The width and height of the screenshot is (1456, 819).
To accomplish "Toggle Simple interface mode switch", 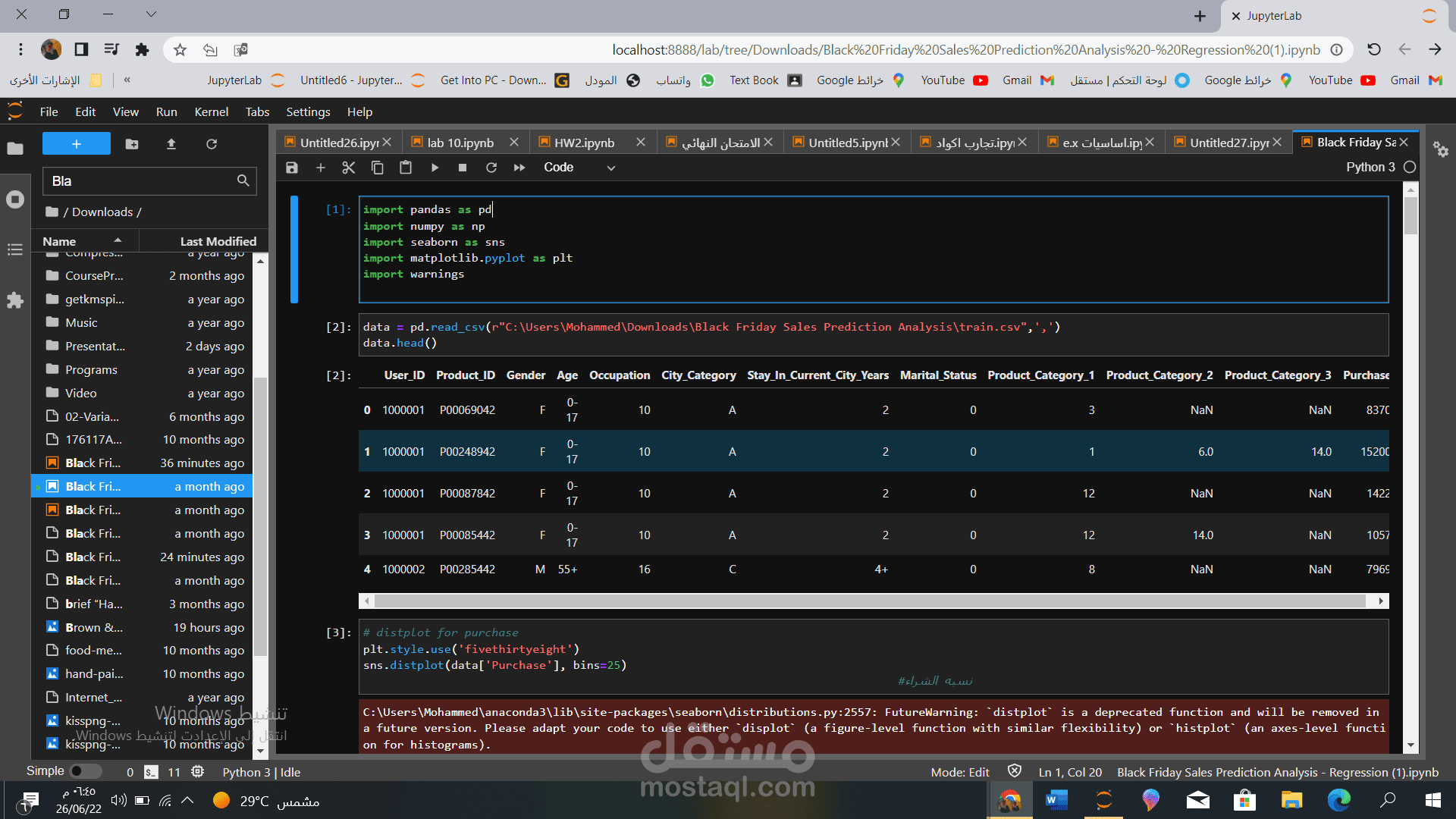I will click(x=85, y=771).
